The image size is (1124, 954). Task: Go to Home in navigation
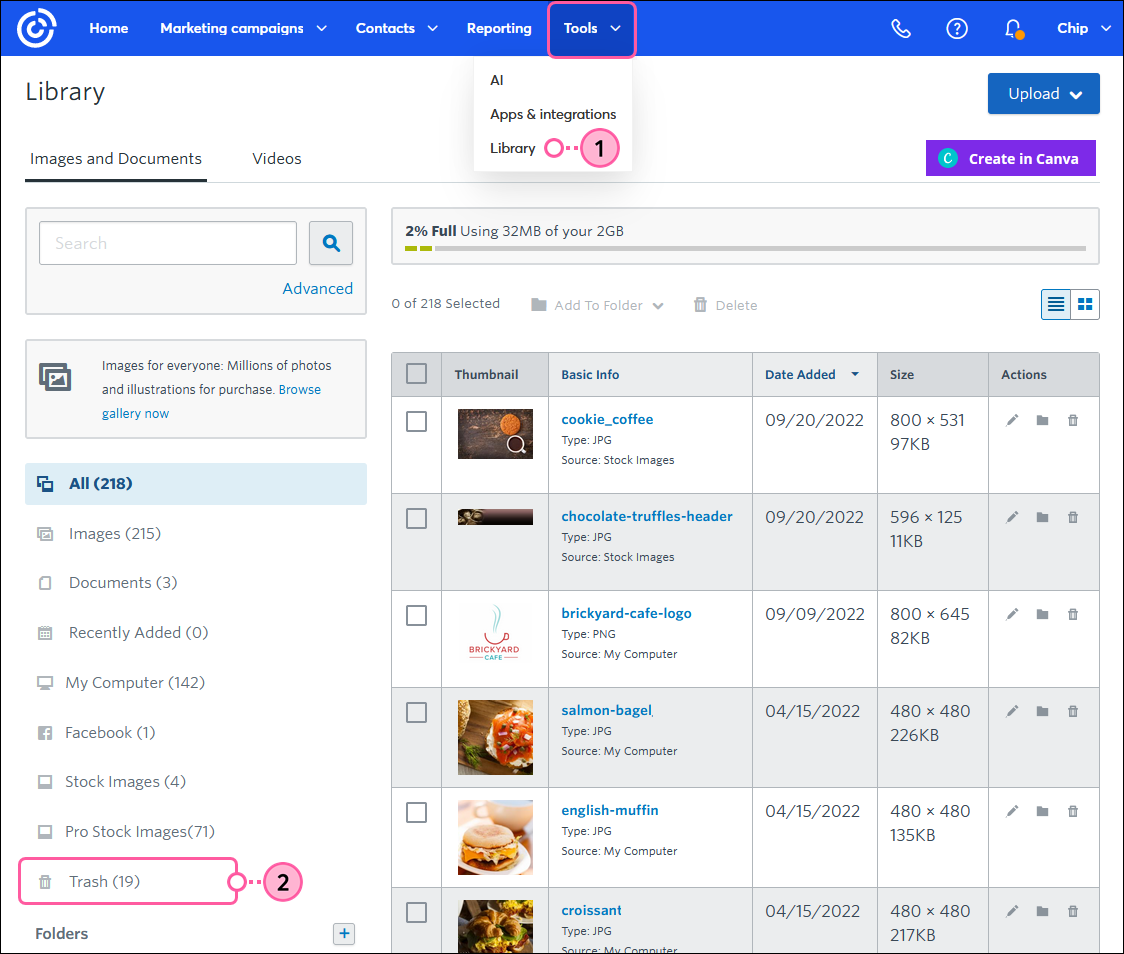[x=109, y=28]
